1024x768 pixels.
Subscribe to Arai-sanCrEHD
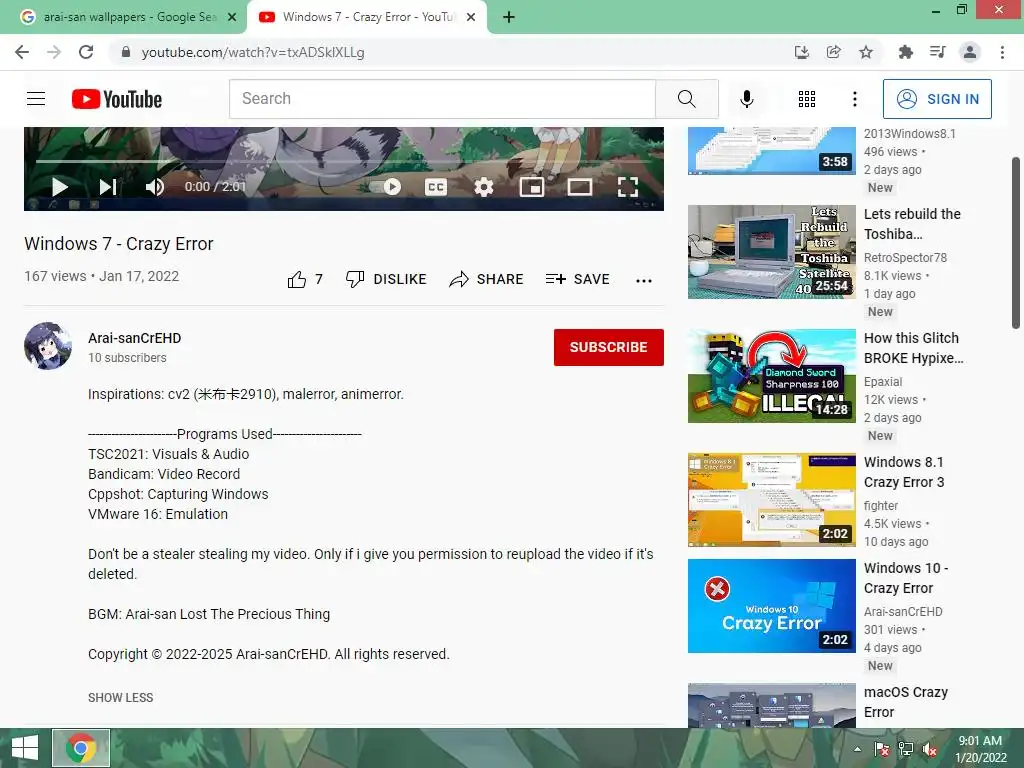(x=609, y=347)
